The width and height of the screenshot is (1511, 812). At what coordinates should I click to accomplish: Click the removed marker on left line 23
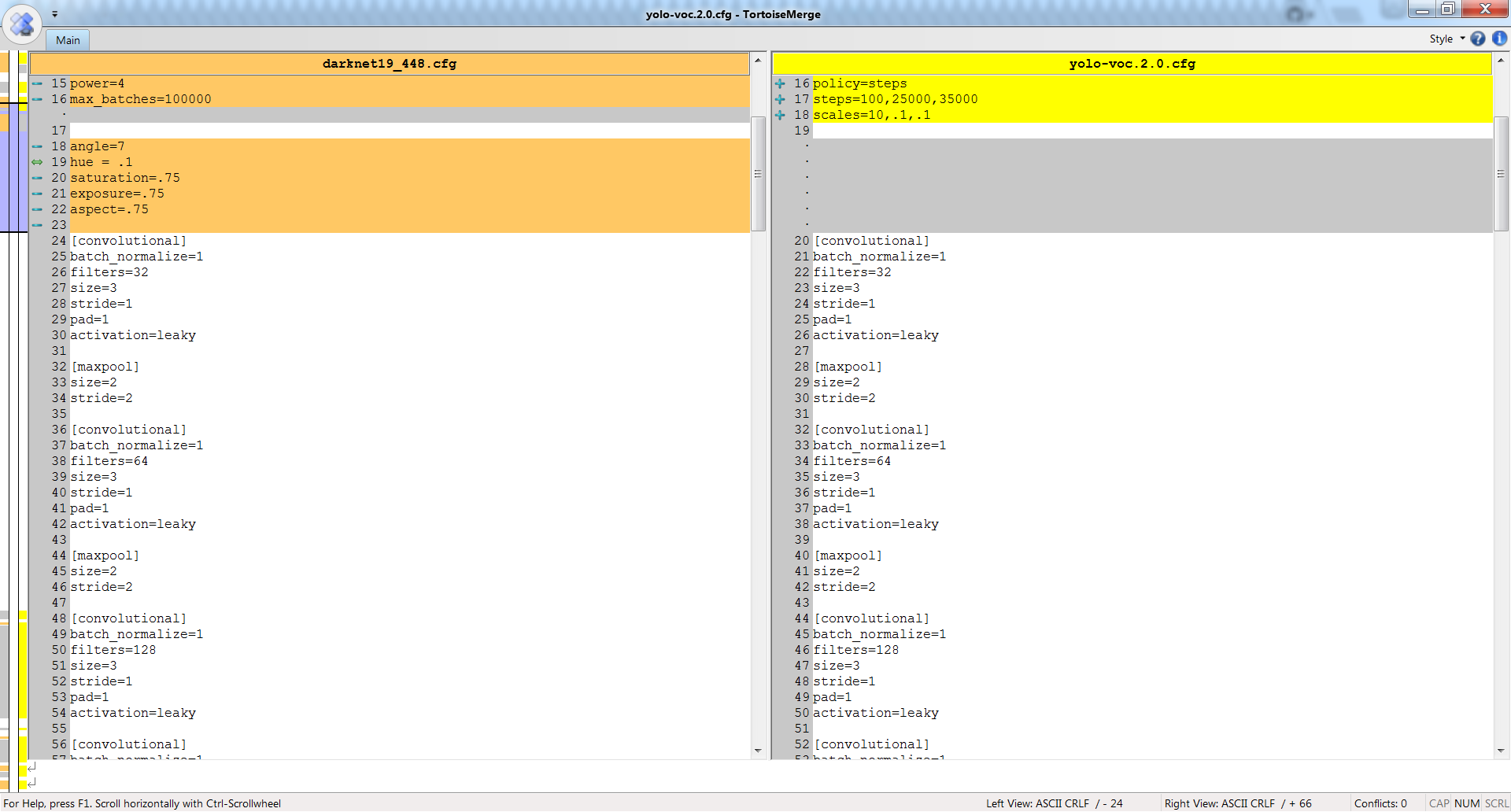(x=37, y=225)
